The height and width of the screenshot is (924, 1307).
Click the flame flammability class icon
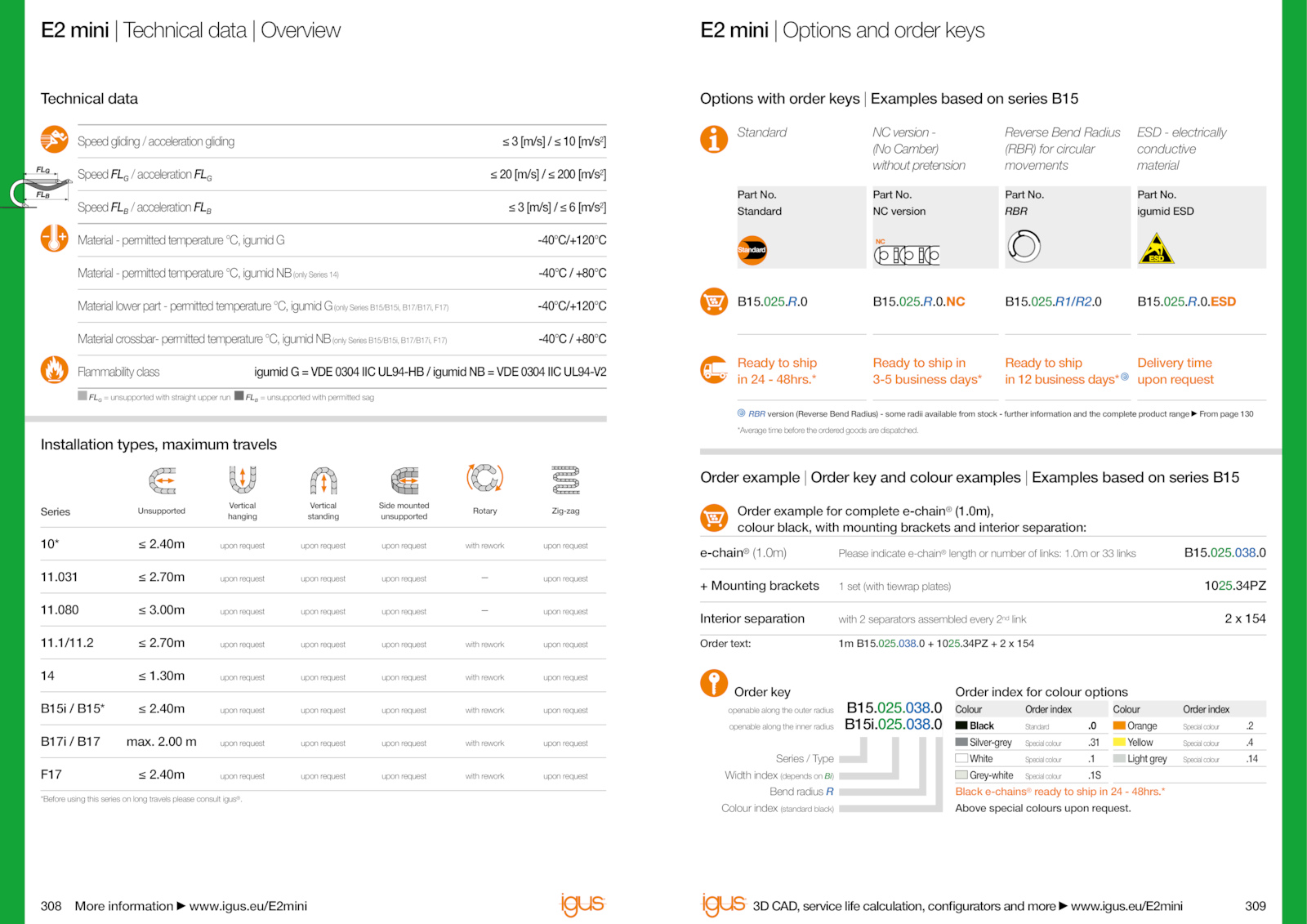pyautogui.click(x=55, y=370)
